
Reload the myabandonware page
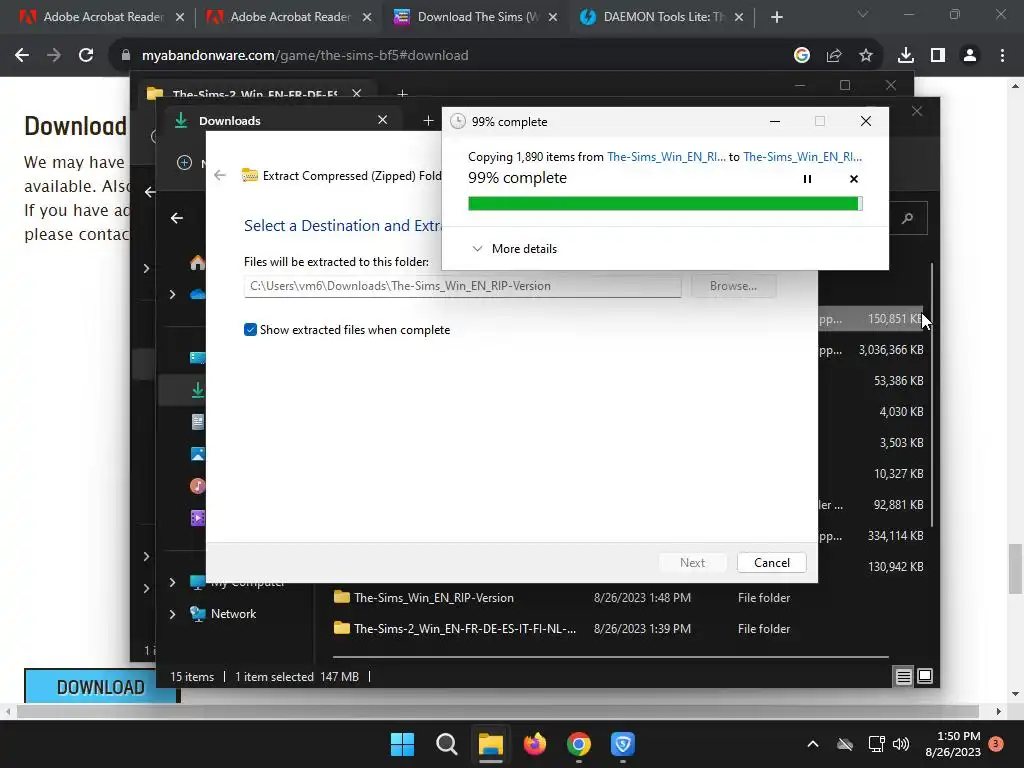(x=86, y=56)
